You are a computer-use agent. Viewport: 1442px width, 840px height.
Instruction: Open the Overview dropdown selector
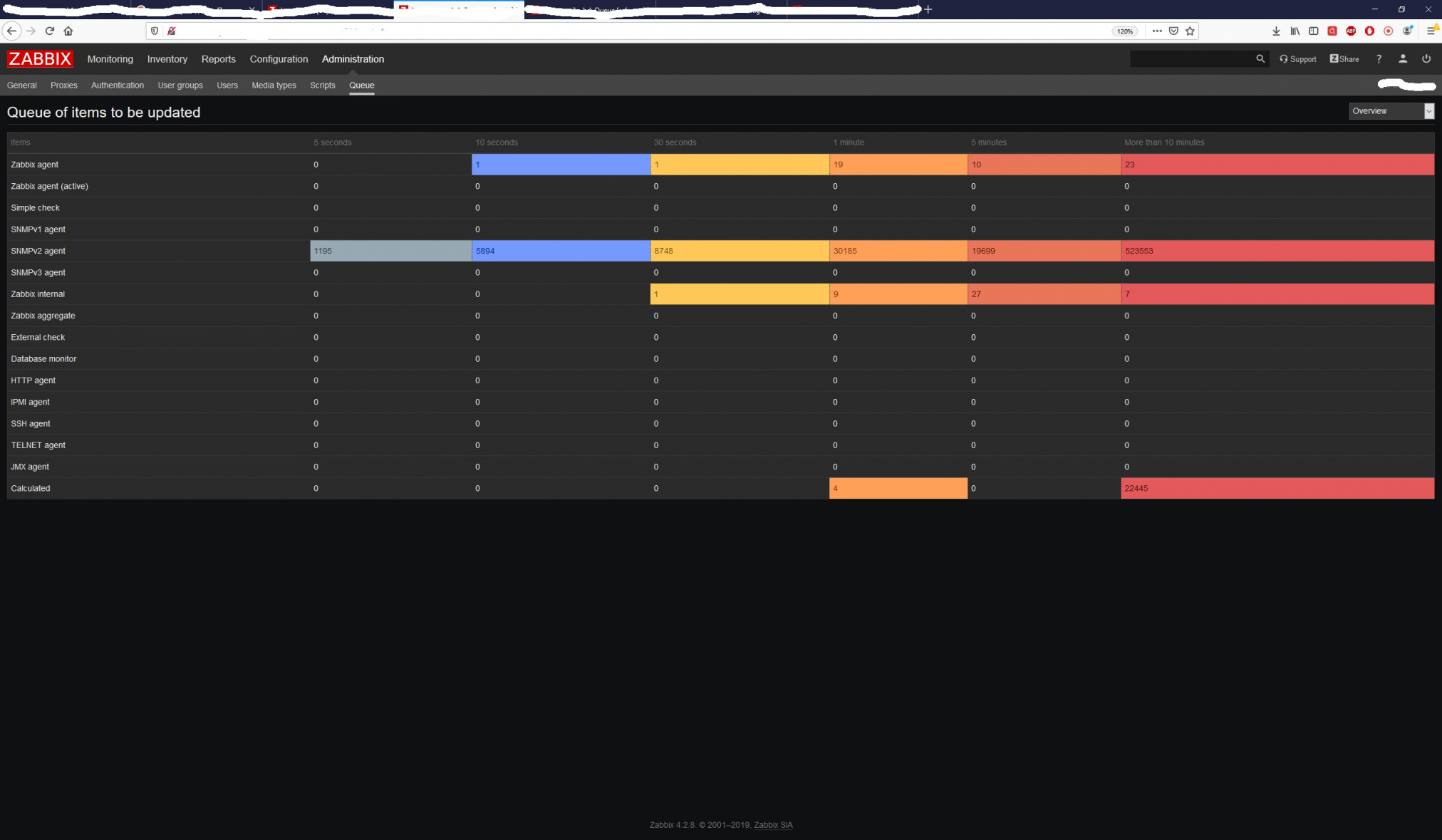click(1391, 111)
